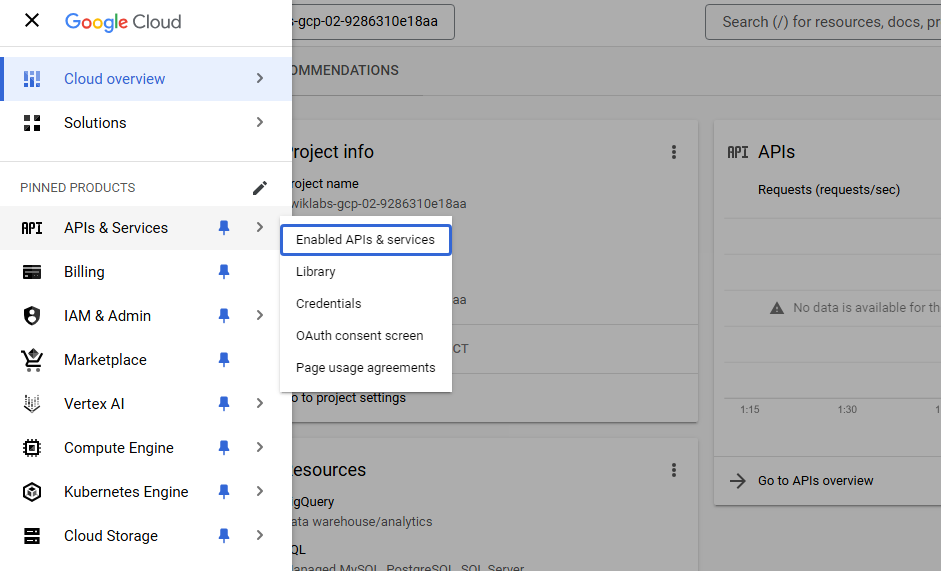The height and width of the screenshot is (571, 941).
Task: Select Library from the APIs submenu
Action: coord(365,271)
